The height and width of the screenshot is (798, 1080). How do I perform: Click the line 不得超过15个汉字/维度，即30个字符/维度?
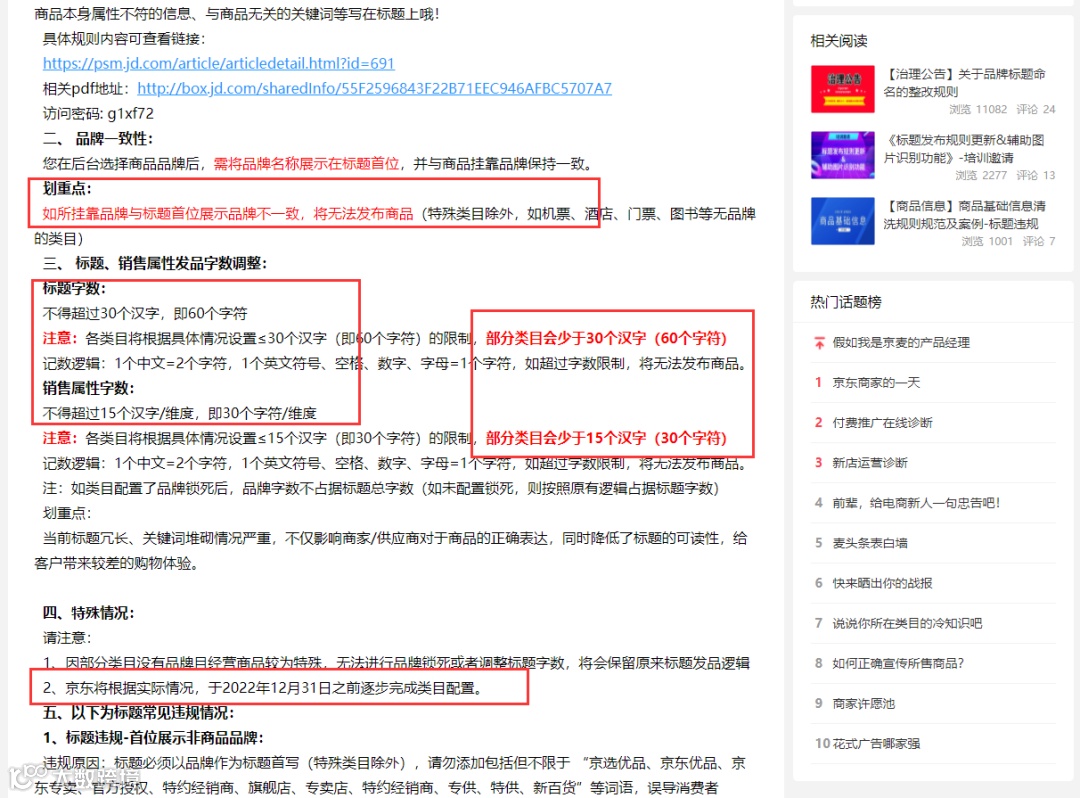point(179,413)
